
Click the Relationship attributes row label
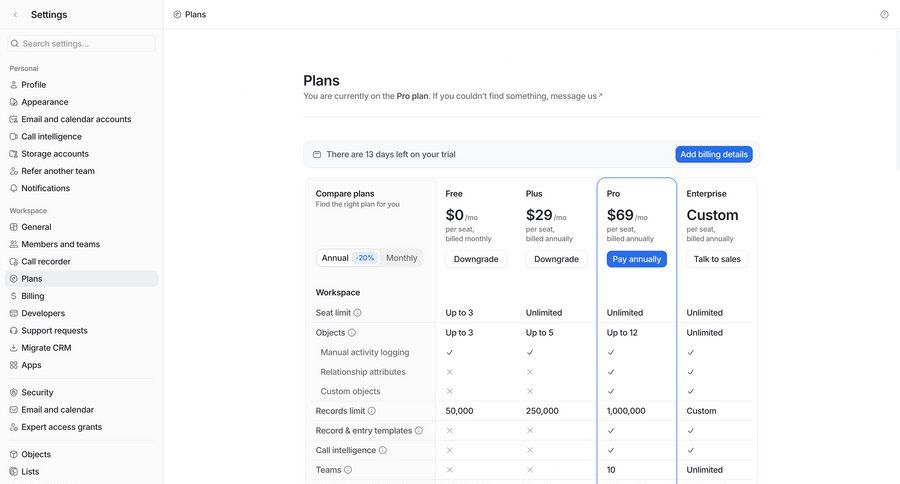pos(363,372)
